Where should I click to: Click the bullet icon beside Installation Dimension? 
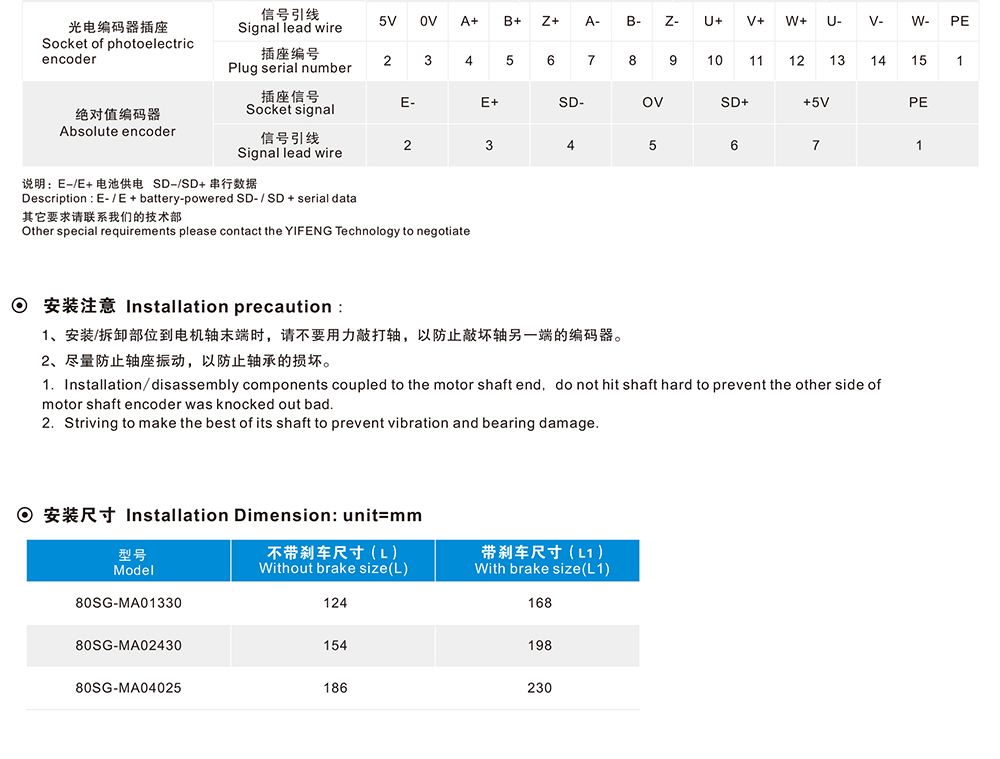[x=24, y=515]
